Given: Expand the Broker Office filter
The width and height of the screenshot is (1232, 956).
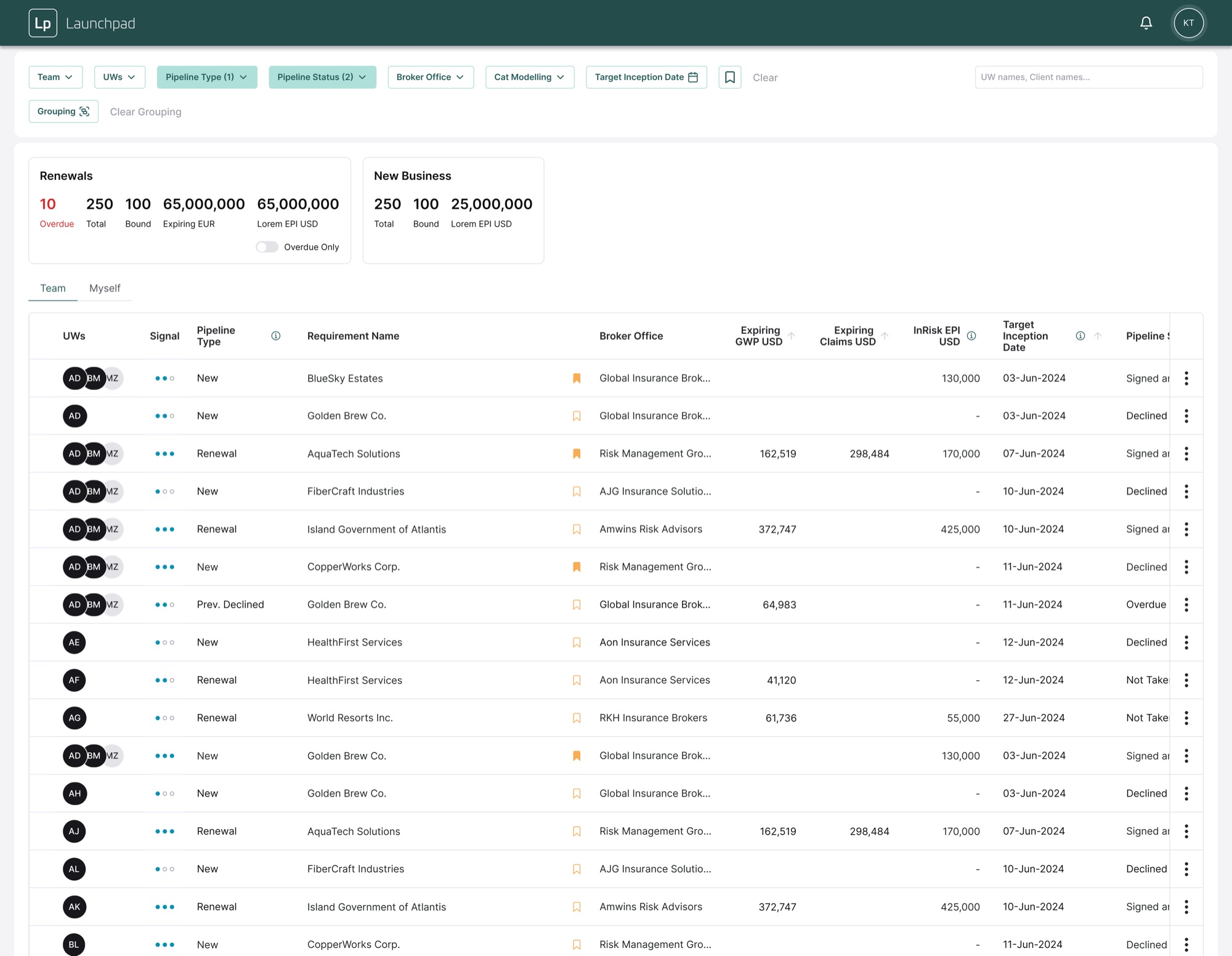Looking at the screenshot, I should click(431, 77).
